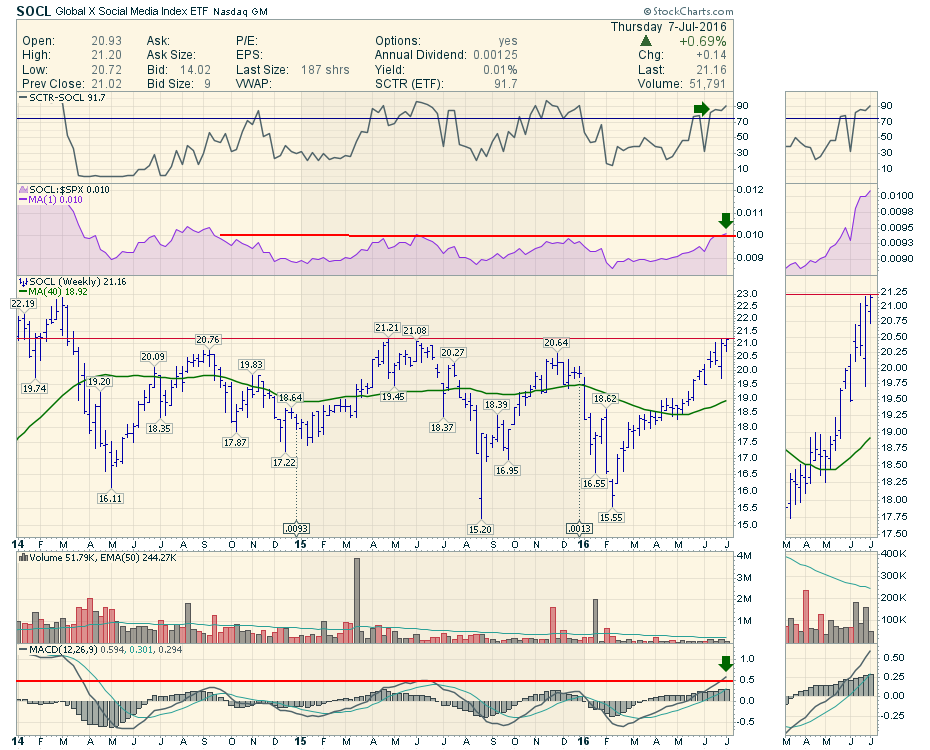Click the 21.21 price peak label
Viewport: 930px width, 750px height.
click(x=387, y=328)
